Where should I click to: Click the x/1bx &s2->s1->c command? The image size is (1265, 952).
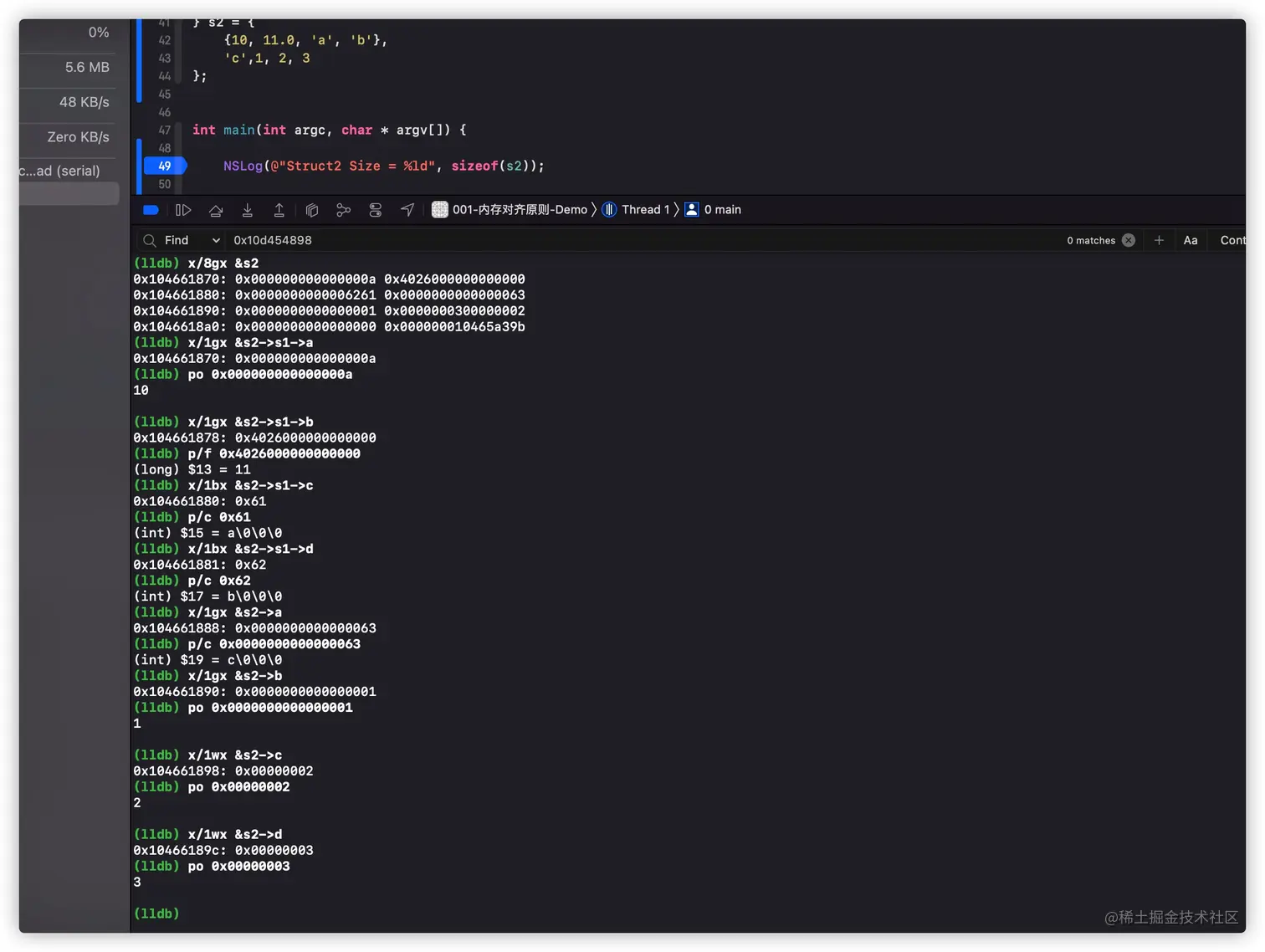tap(223, 486)
